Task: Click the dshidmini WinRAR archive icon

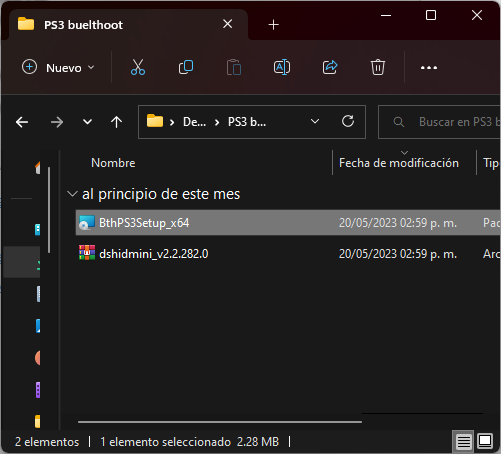Action: [x=87, y=253]
